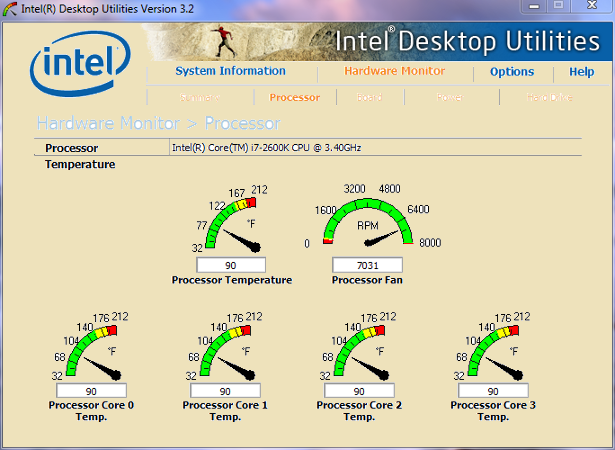
Task: Click the Processor Fan value field showing 7031
Action: click(367, 265)
